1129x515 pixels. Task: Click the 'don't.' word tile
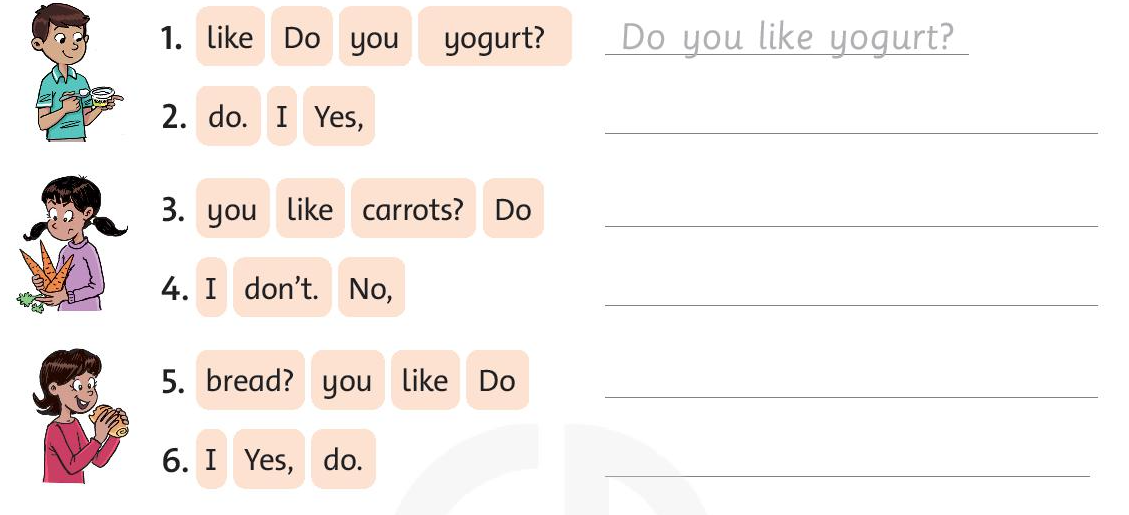(x=281, y=289)
